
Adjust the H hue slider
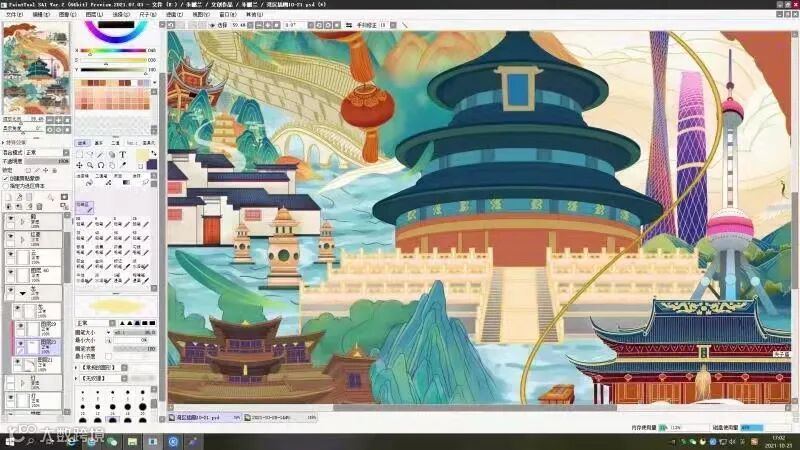(x=113, y=51)
